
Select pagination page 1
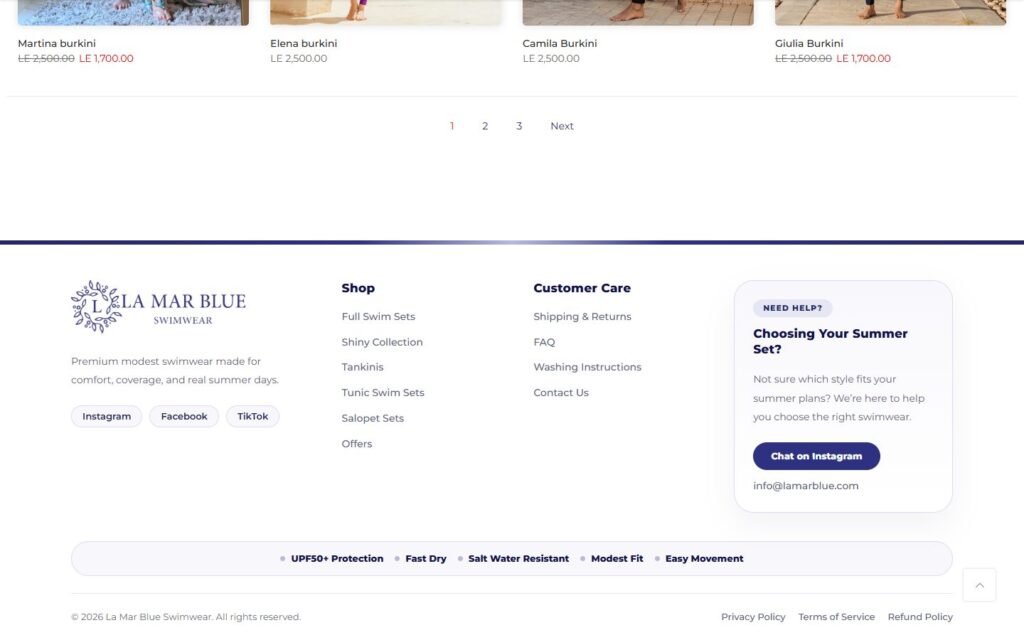pos(452,126)
